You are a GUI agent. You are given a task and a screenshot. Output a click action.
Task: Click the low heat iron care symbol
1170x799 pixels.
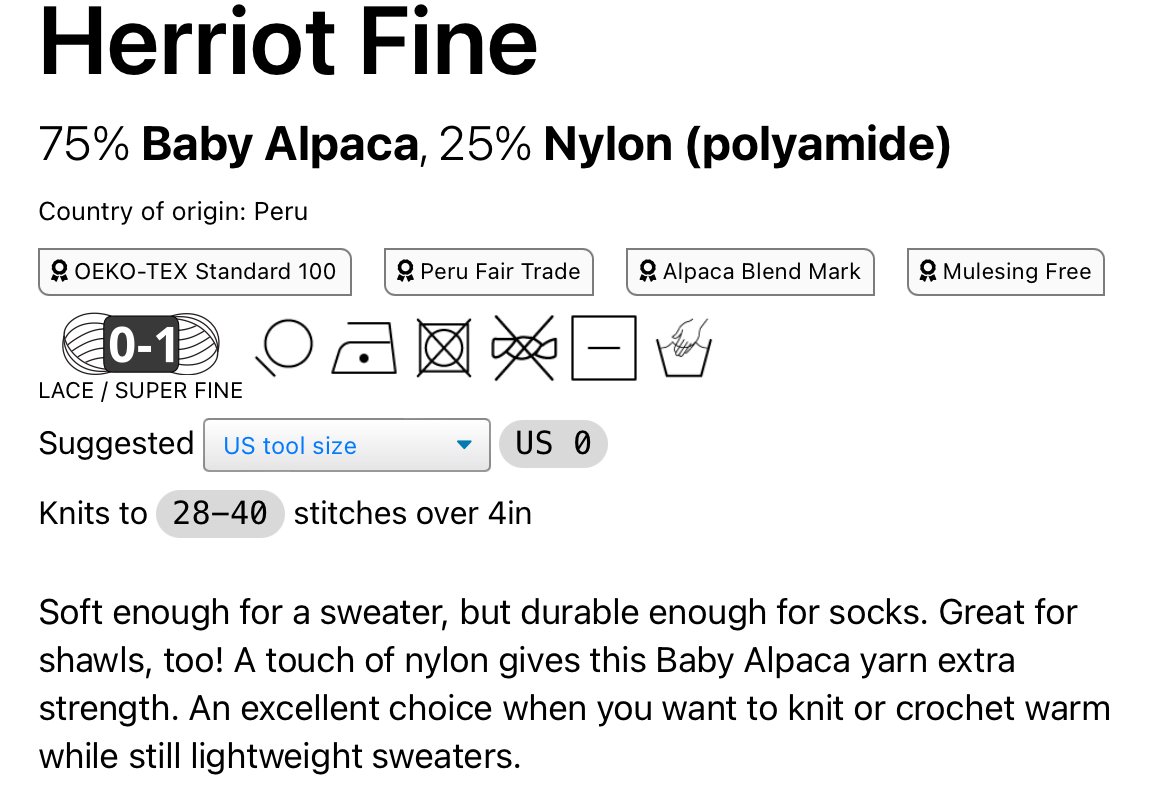click(x=364, y=348)
